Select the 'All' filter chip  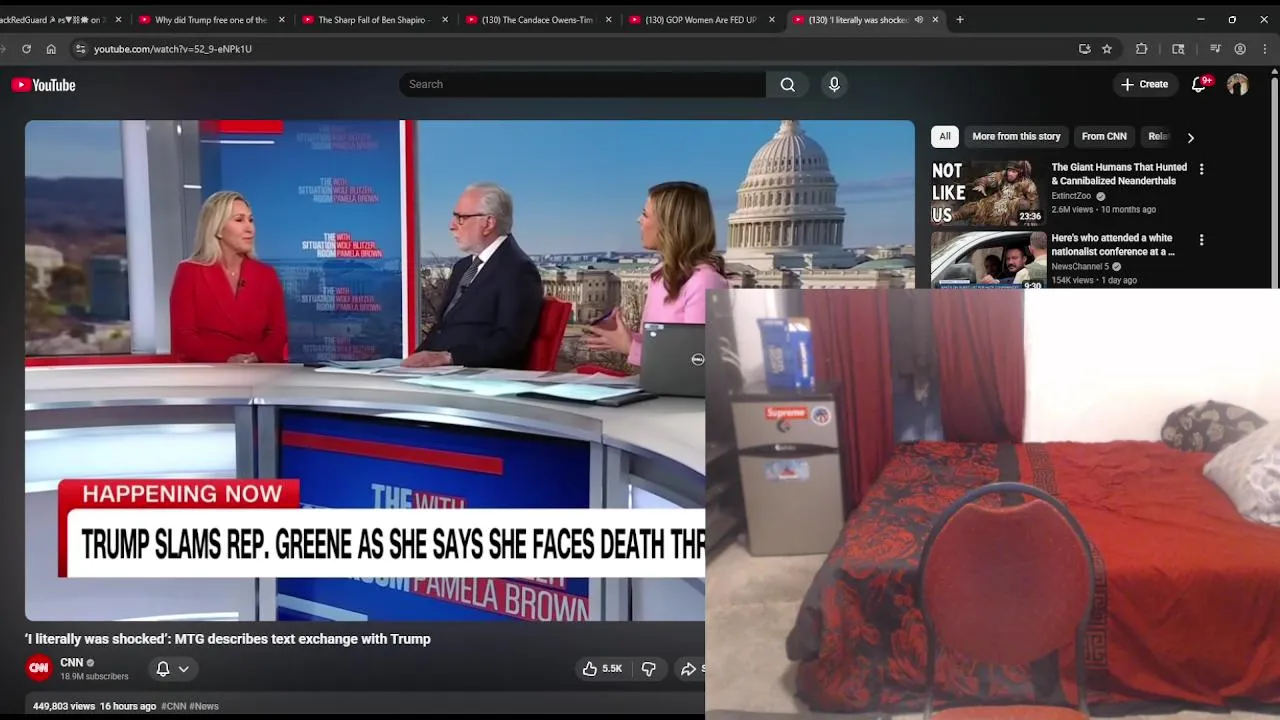pos(945,137)
